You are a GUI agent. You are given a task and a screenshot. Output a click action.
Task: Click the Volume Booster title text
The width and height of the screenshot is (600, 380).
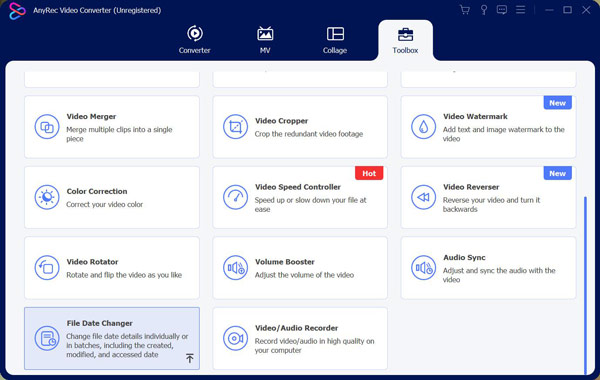(x=285, y=262)
